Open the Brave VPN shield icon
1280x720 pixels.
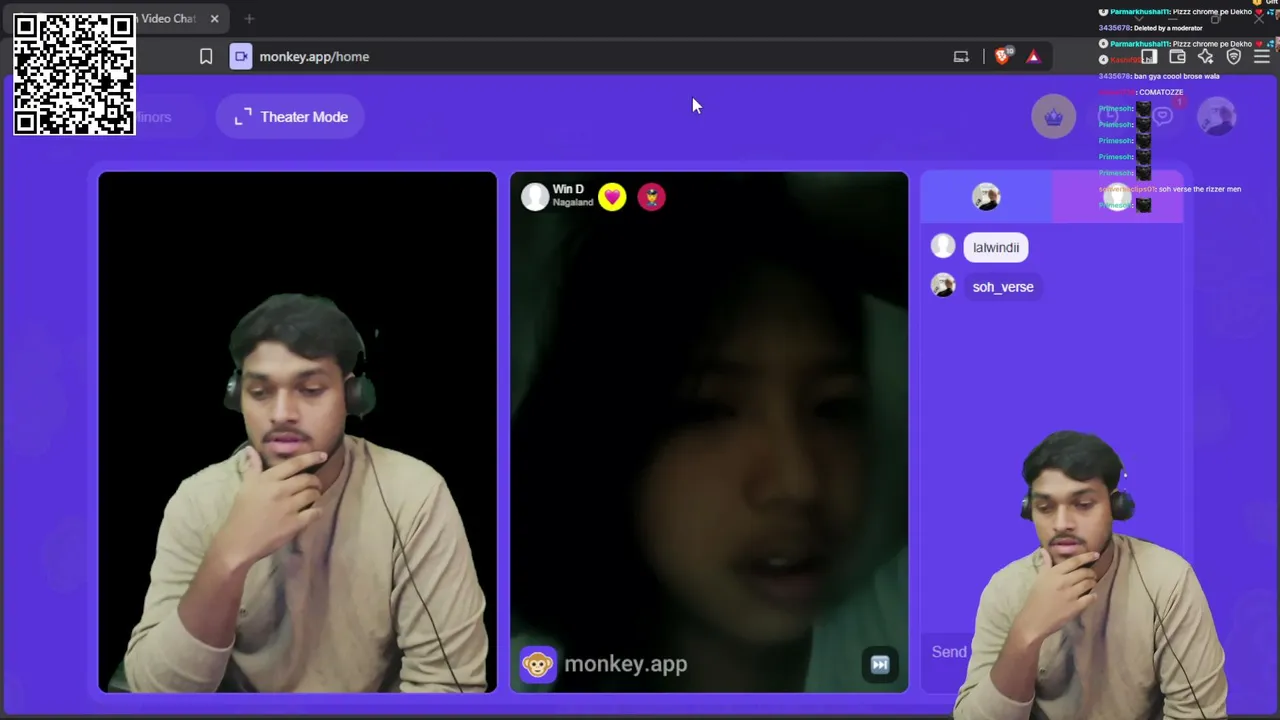pyautogui.click(x=1234, y=57)
